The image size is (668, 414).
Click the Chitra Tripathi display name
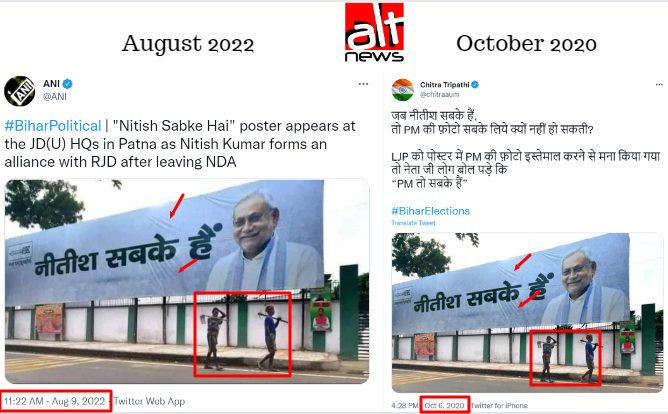tap(445, 85)
